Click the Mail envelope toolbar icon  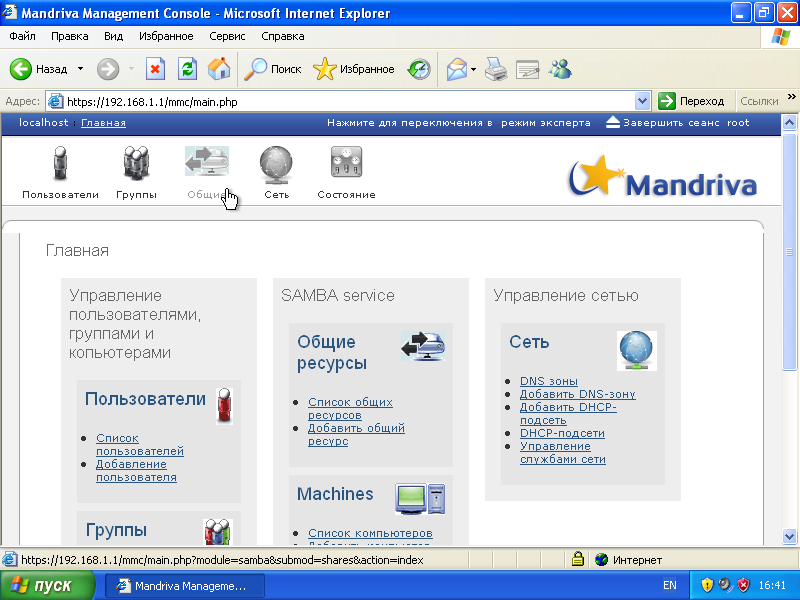[x=457, y=69]
